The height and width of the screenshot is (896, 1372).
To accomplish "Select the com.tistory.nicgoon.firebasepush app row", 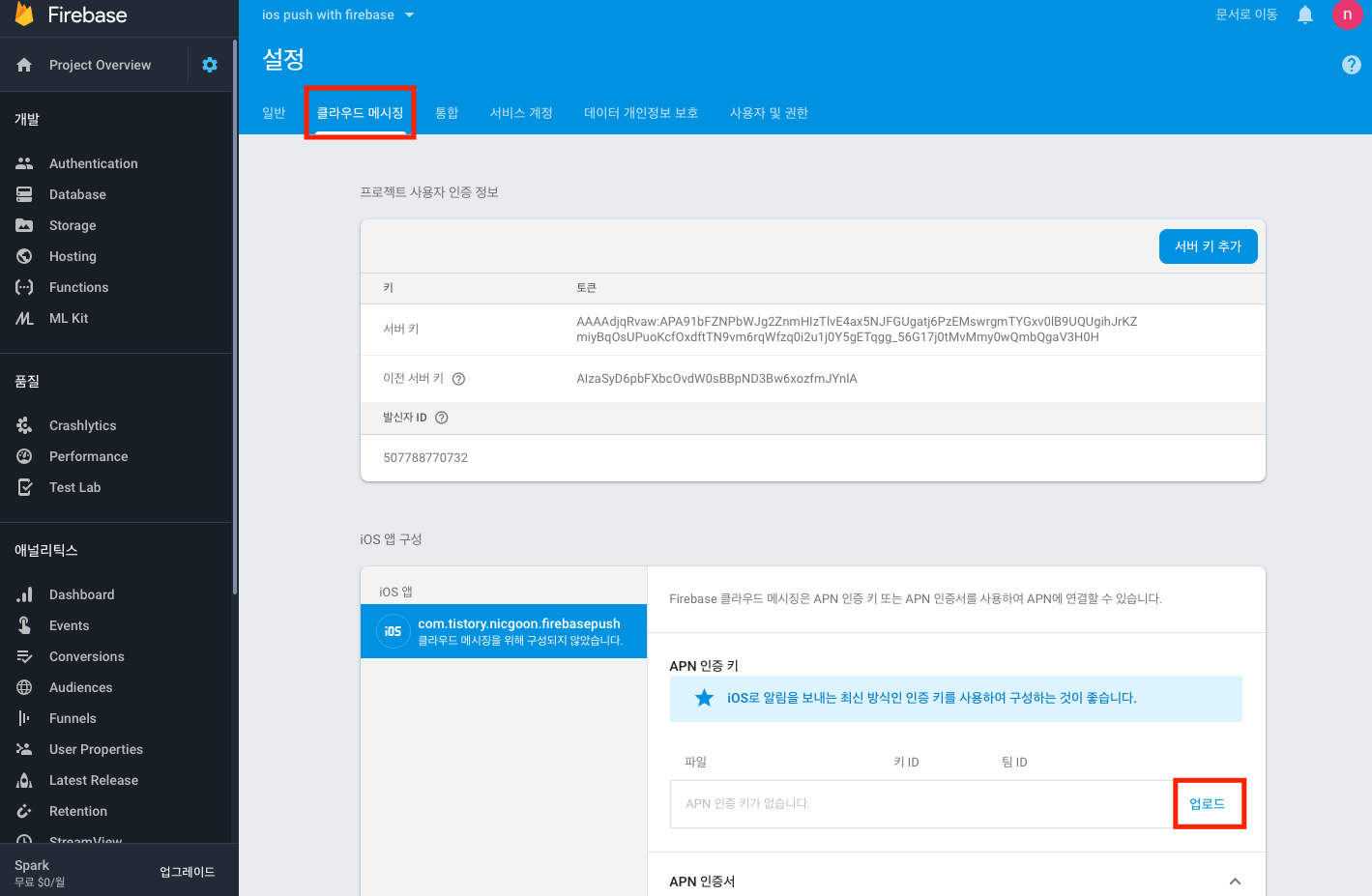I will pos(504,631).
